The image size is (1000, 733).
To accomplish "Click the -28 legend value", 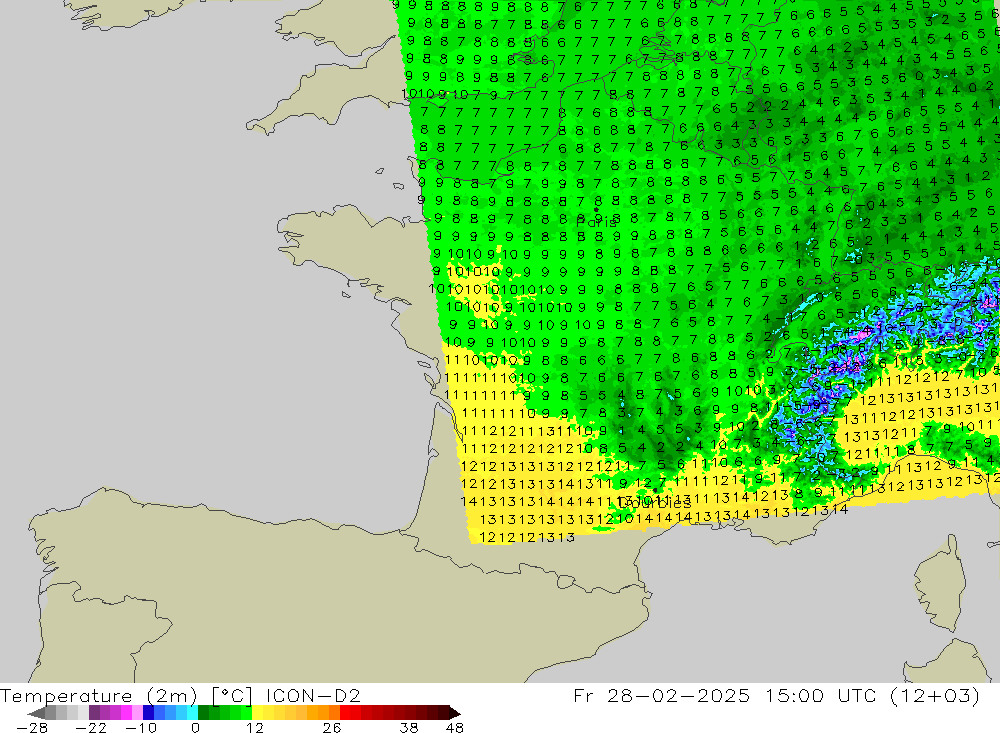I will click(x=32, y=728).
